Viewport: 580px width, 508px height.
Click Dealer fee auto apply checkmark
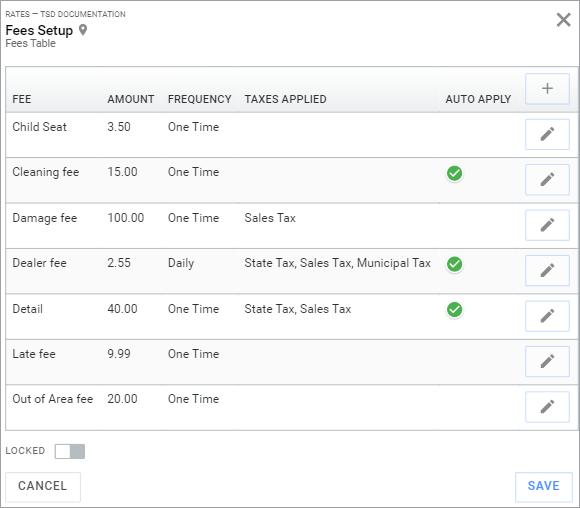pyautogui.click(x=454, y=264)
